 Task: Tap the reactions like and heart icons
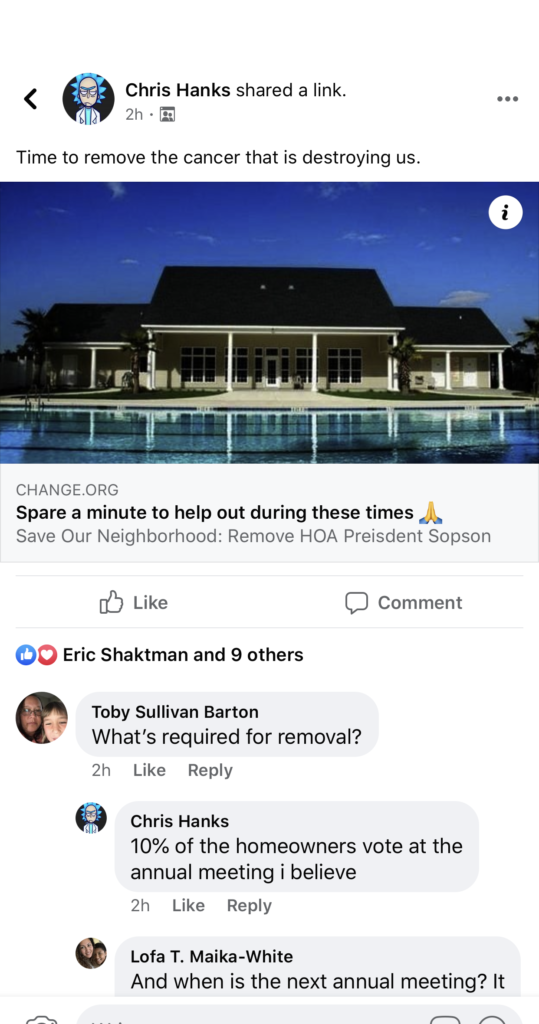click(36, 654)
